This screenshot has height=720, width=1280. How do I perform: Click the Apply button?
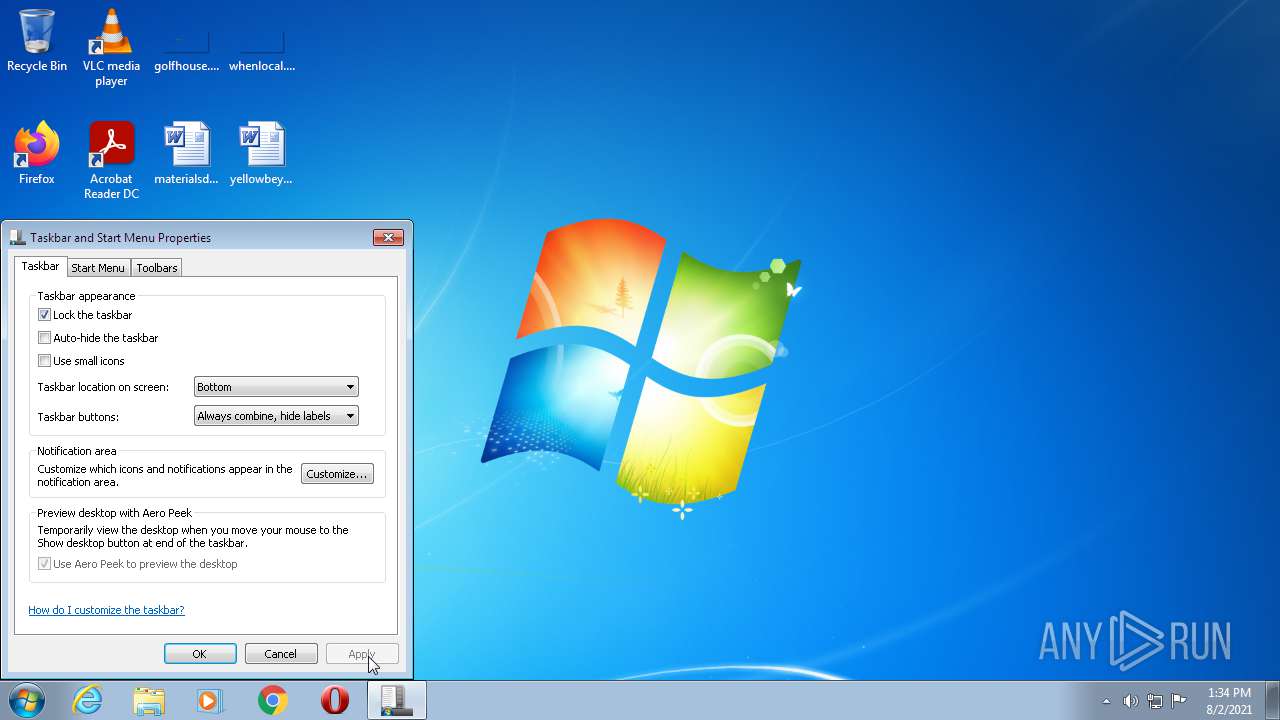click(362, 654)
